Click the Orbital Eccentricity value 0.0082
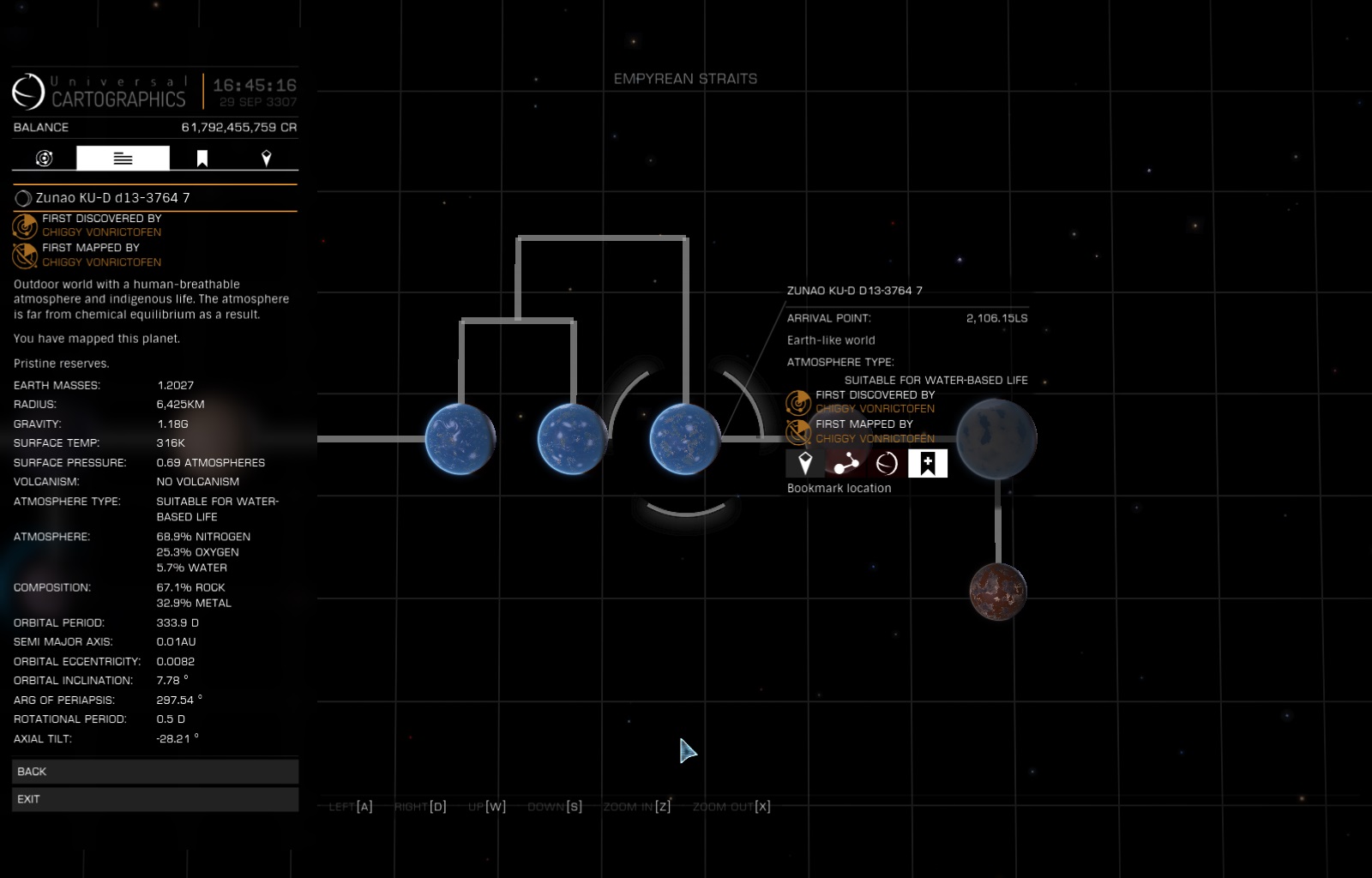Image resolution: width=1372 pixels, height=878 pixels. click(x=176, y=661)
